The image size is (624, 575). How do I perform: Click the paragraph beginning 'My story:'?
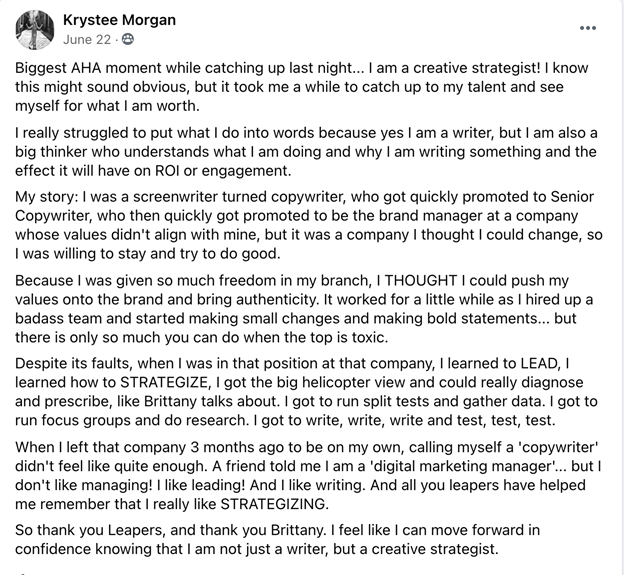tap(308, 225)
